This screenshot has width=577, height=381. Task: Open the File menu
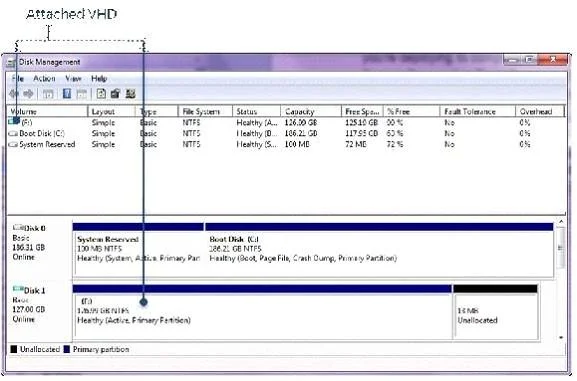(x=17, y=78)
